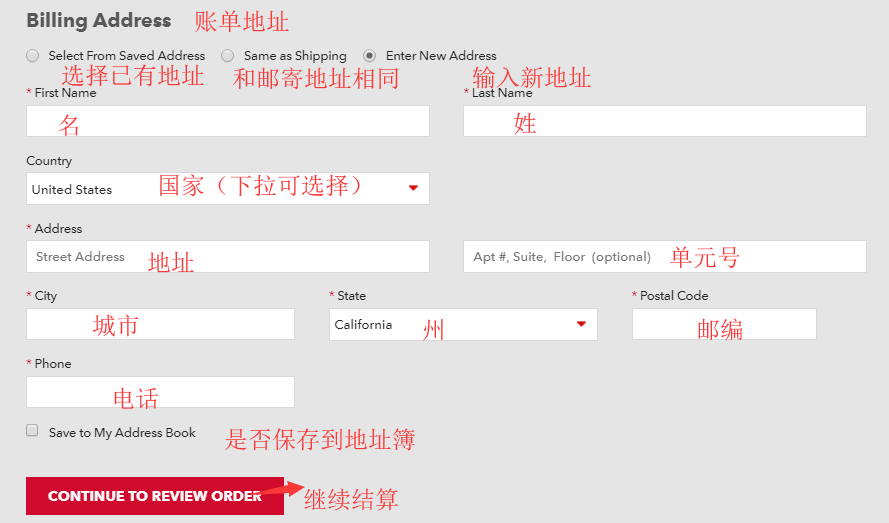Focus the Last Name input field
889x523 pixels.
pos(664,121)
